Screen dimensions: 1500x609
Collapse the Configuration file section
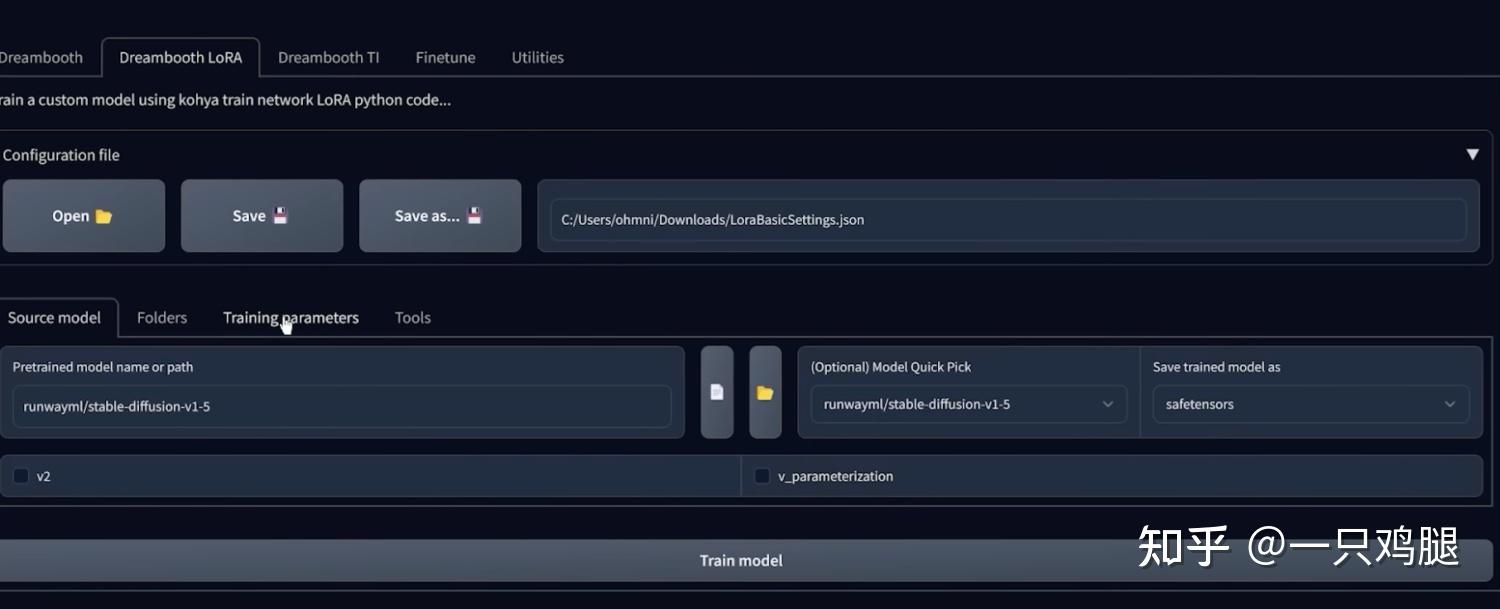tap(1472, 153)
